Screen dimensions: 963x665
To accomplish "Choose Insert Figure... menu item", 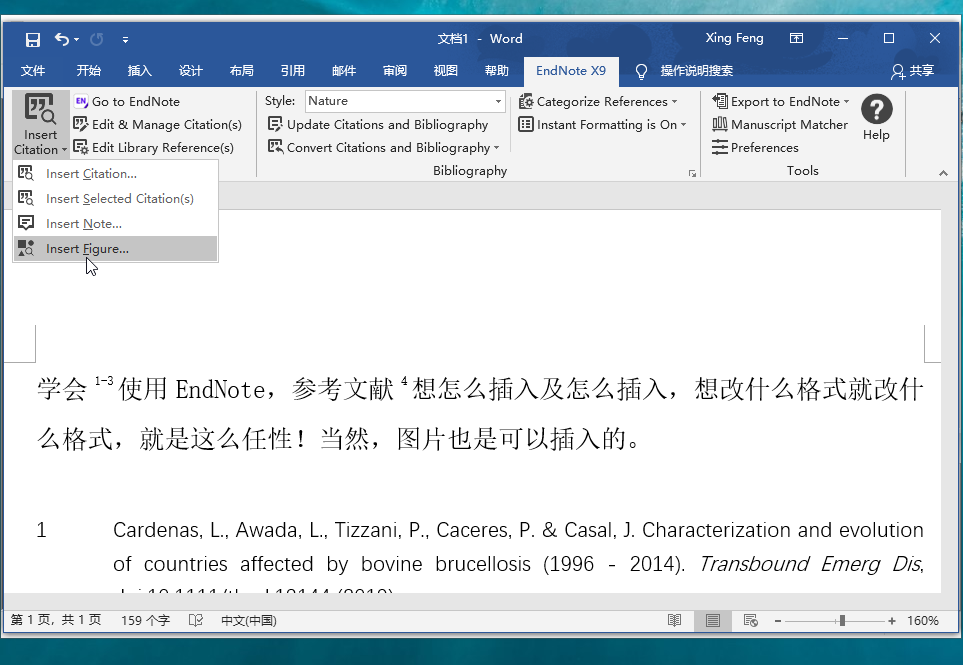I will (115, 249).
